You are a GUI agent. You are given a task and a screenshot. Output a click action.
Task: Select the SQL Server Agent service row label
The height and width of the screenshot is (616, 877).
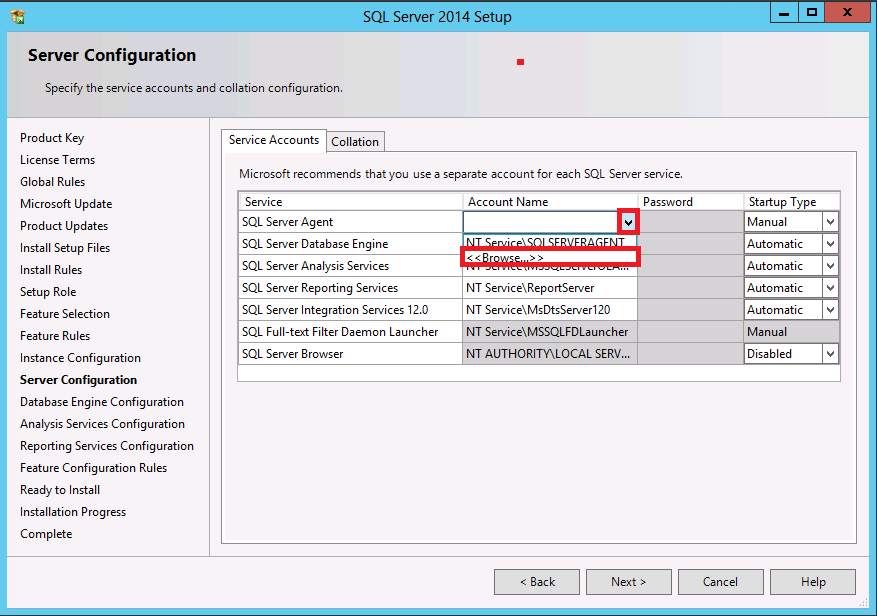(x=287, y=222)
